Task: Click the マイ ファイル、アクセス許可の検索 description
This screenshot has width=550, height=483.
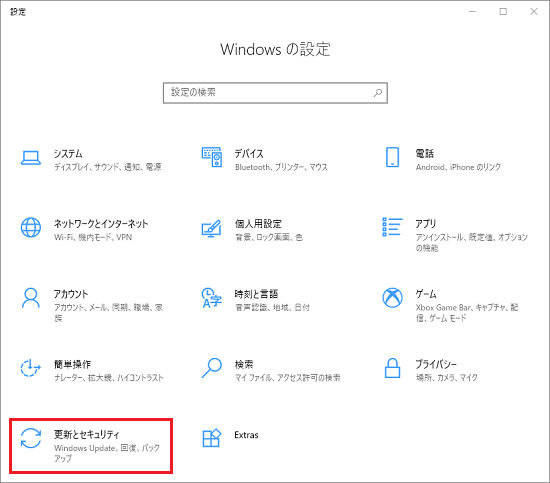Action: pyautogui.click(x=288, y=378)
